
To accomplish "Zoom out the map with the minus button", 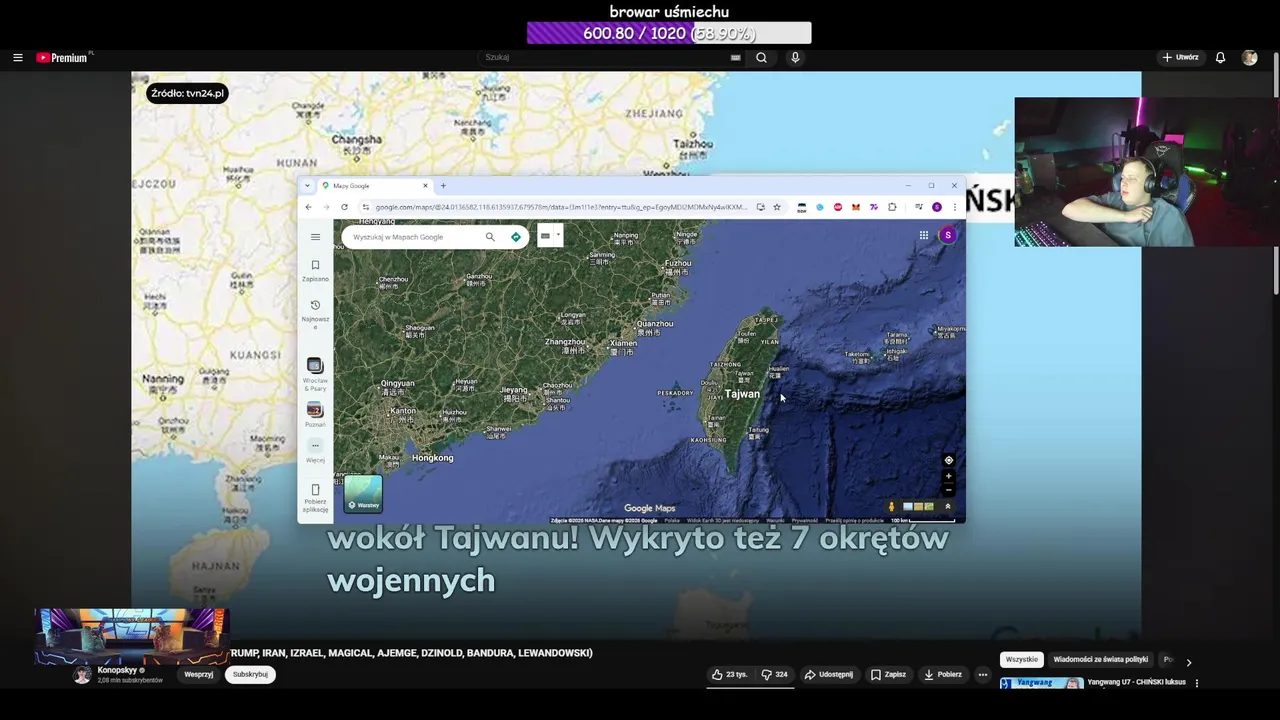I will point(949,489).
